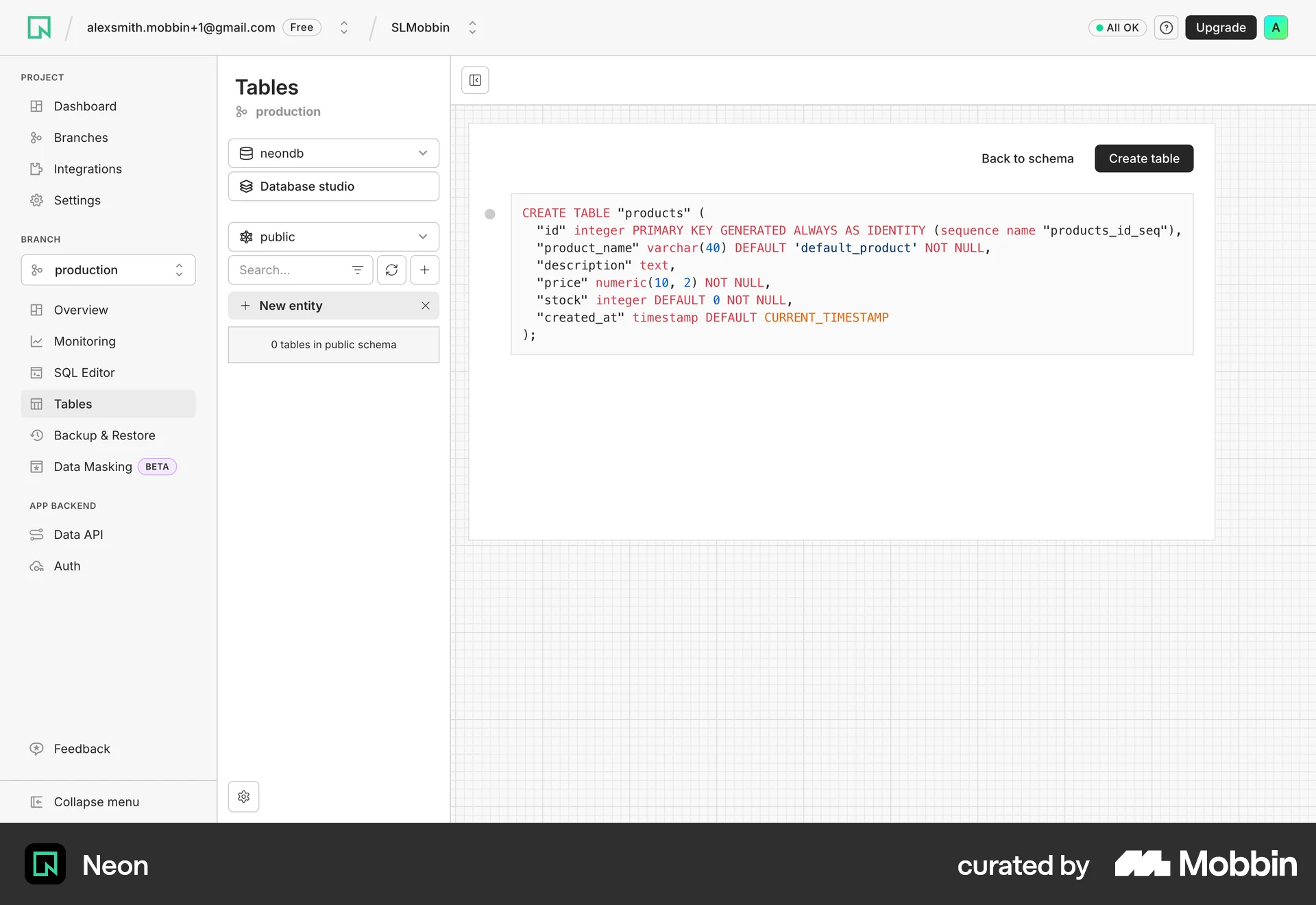Close the New entity item
1316x905 pixels.
coord(426,306)
